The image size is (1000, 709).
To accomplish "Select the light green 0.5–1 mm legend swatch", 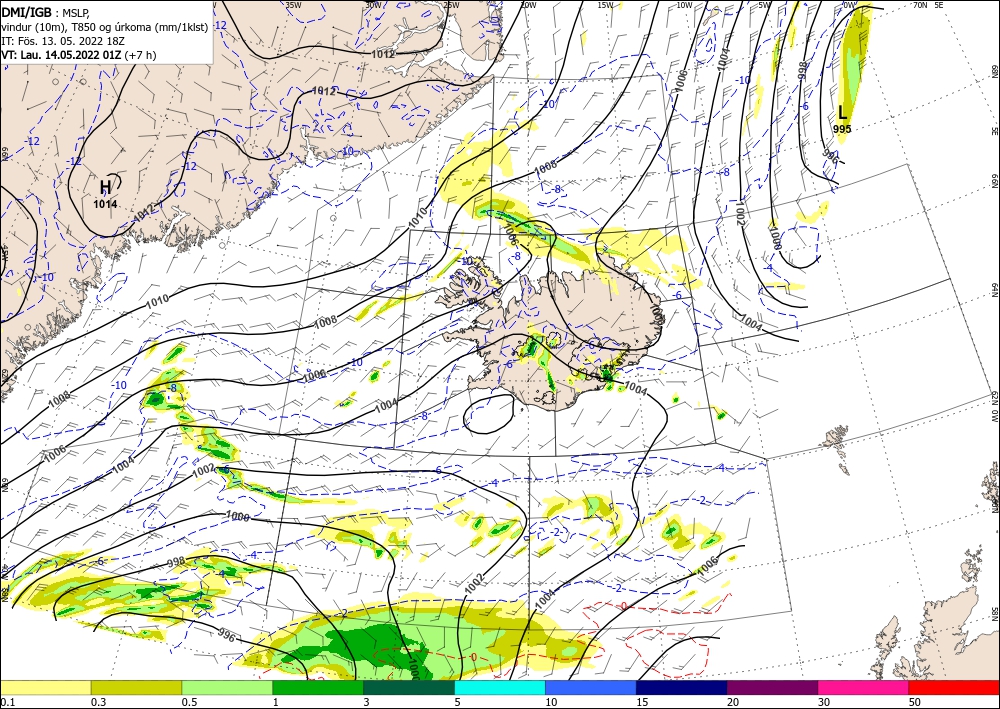I will tap(227, 687).
